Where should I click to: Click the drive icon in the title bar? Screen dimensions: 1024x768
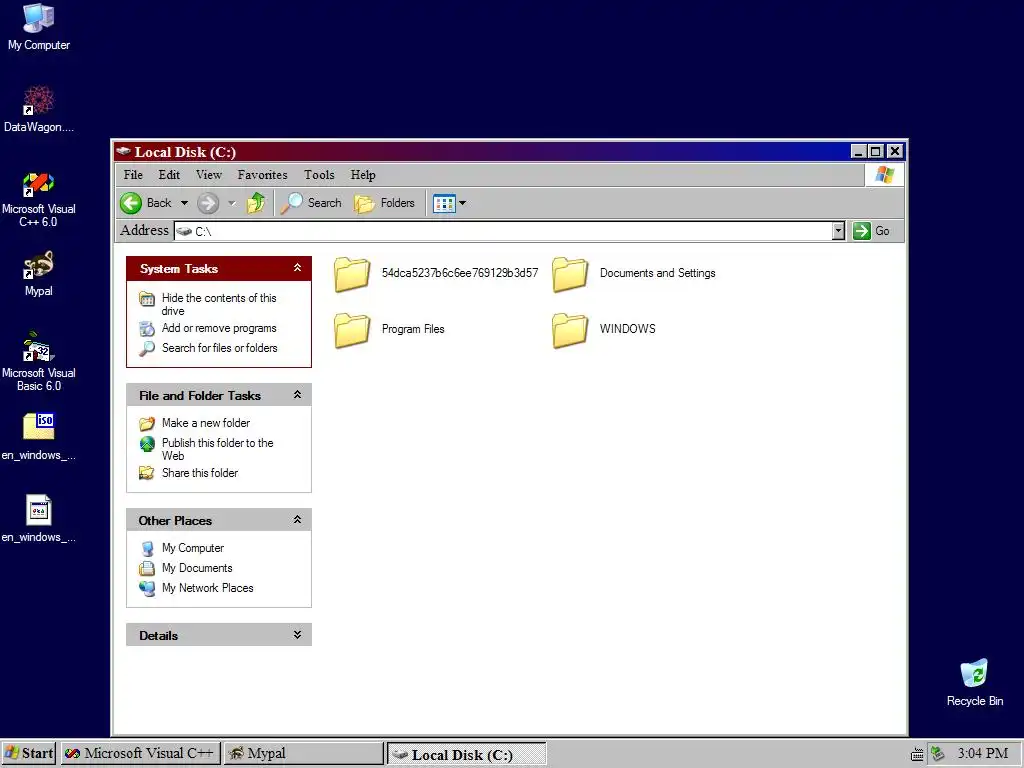[123, 152]
